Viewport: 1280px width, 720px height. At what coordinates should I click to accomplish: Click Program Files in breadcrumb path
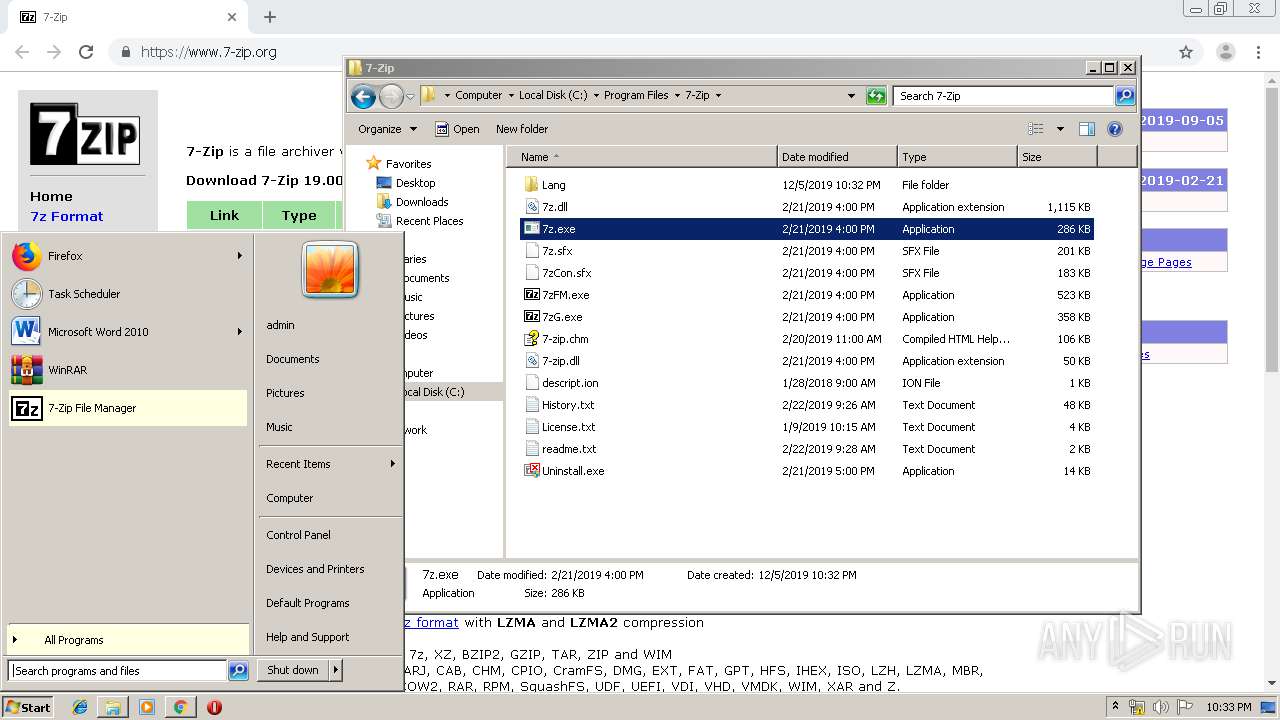(x=636, y=96)
